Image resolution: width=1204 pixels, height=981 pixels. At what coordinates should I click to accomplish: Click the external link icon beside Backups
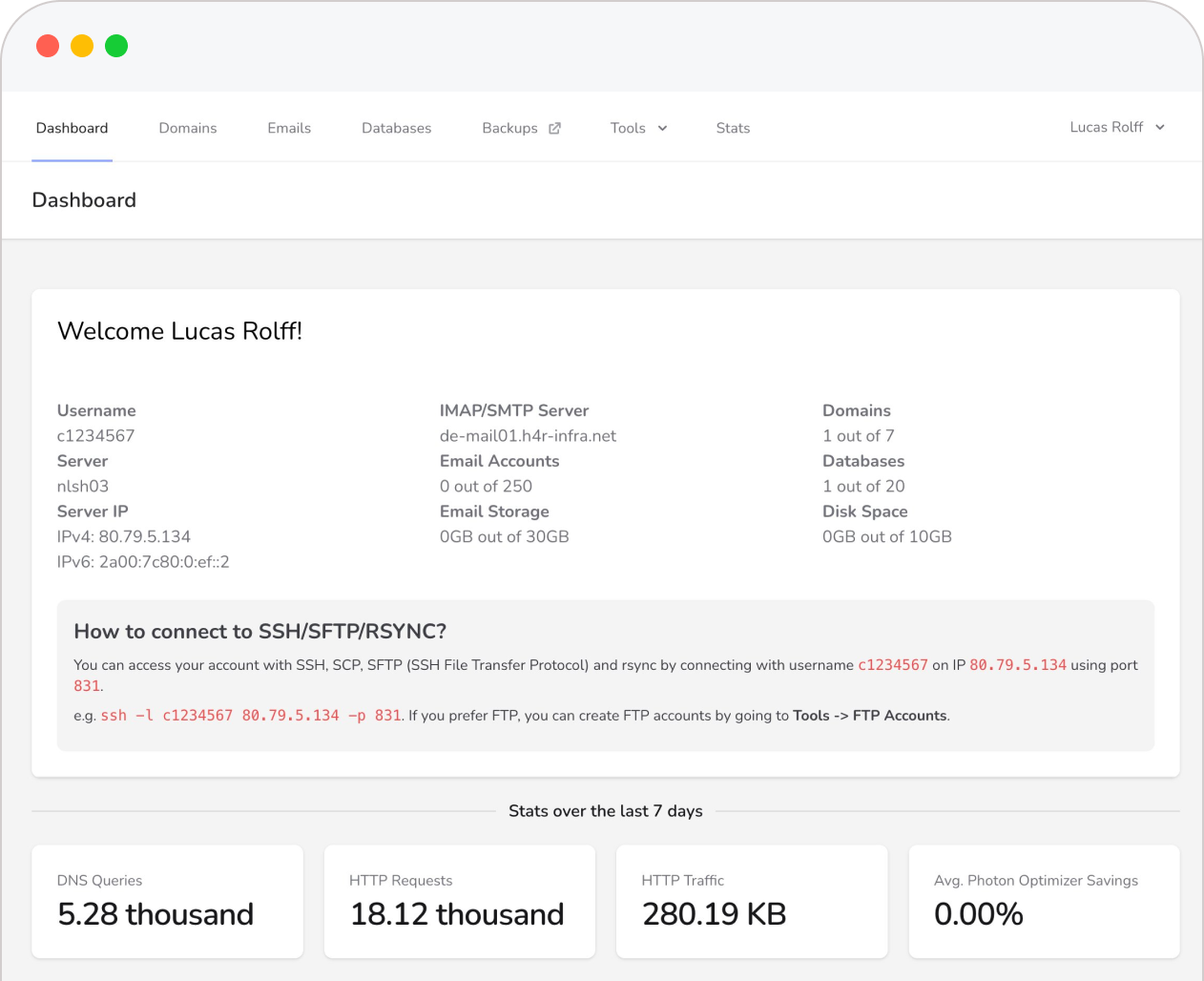(554, 128)
